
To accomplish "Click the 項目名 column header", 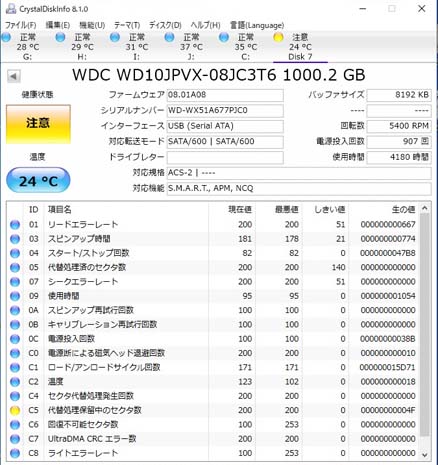I will (60, 210).
